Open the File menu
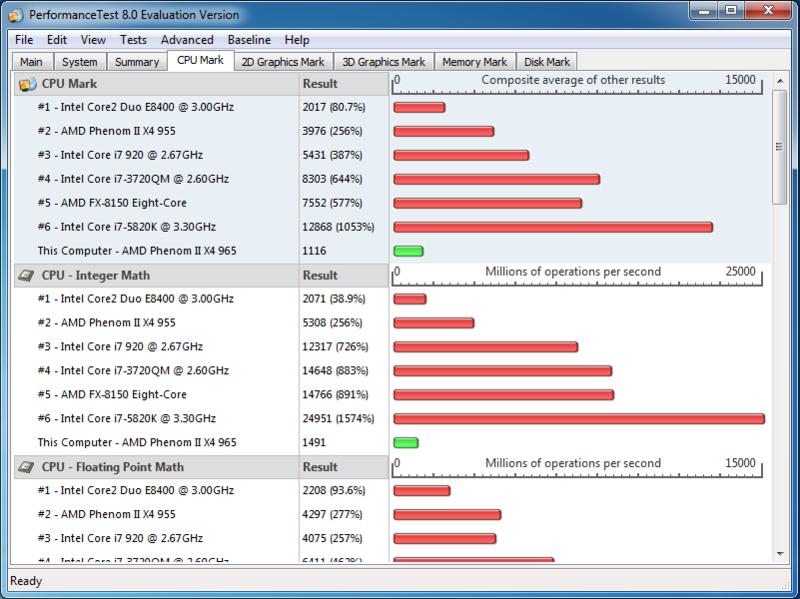 pos(24,40)
